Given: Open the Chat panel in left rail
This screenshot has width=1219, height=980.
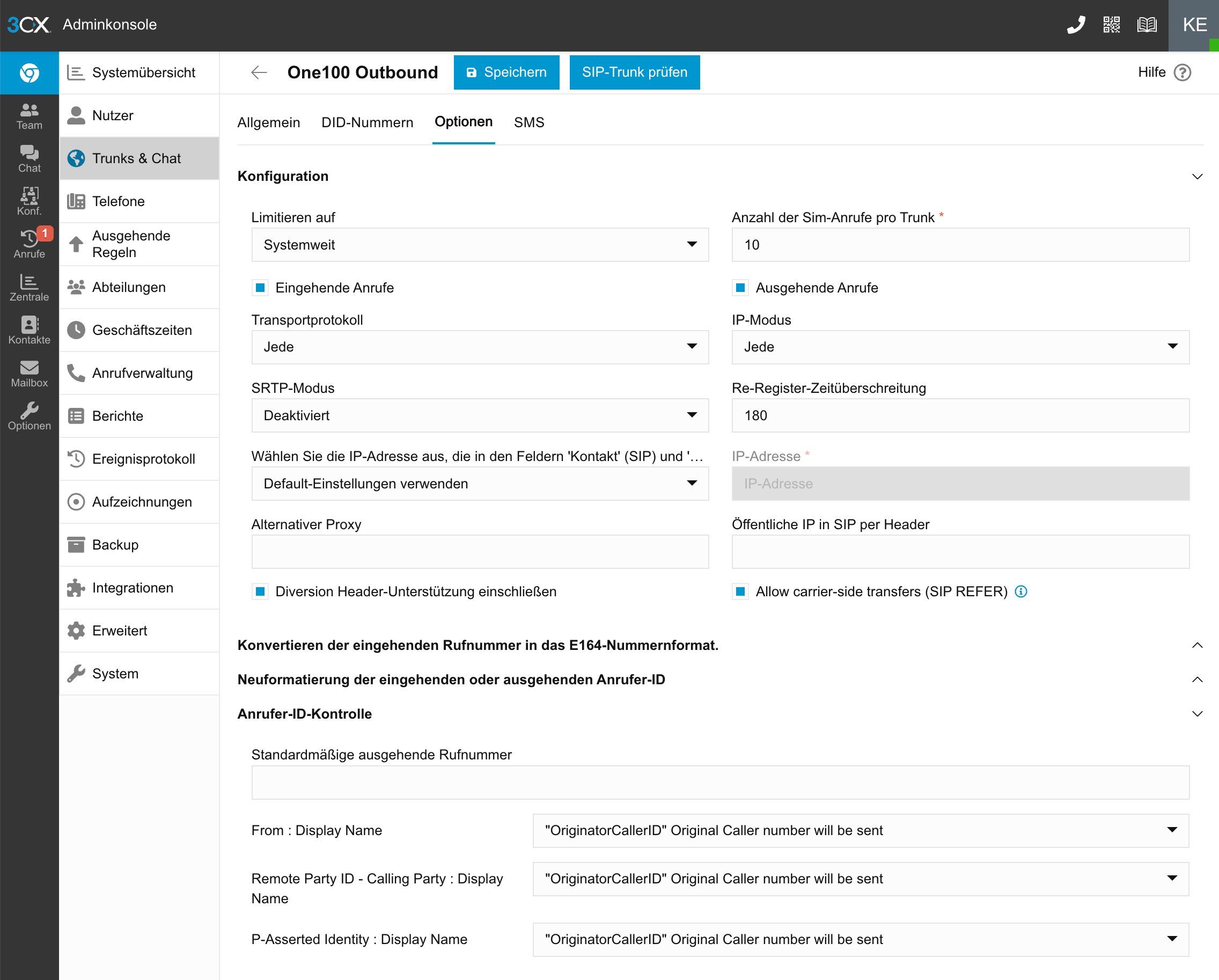Looking at the screenshot, I should click(30, 159).
